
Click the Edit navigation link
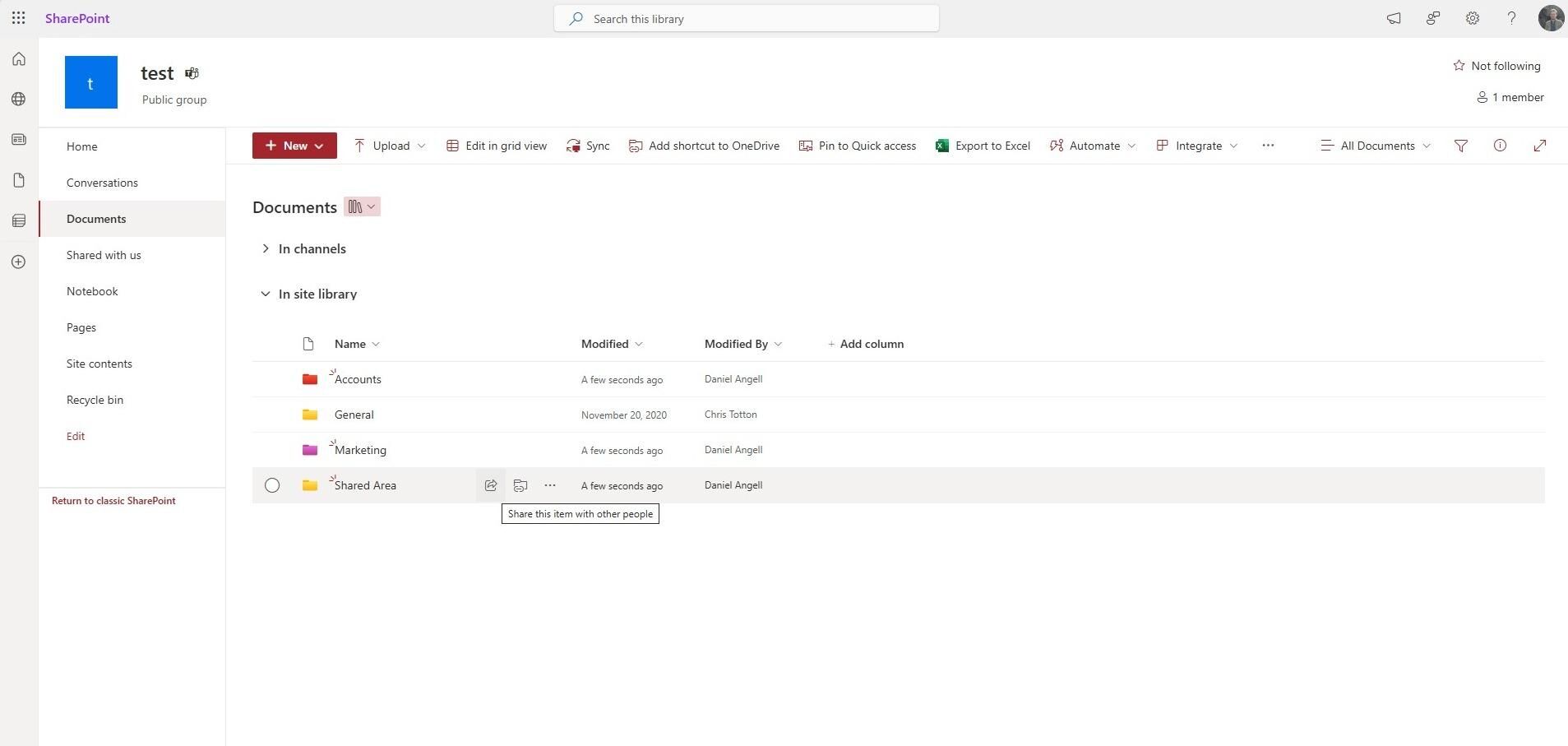tap(76, 436)
